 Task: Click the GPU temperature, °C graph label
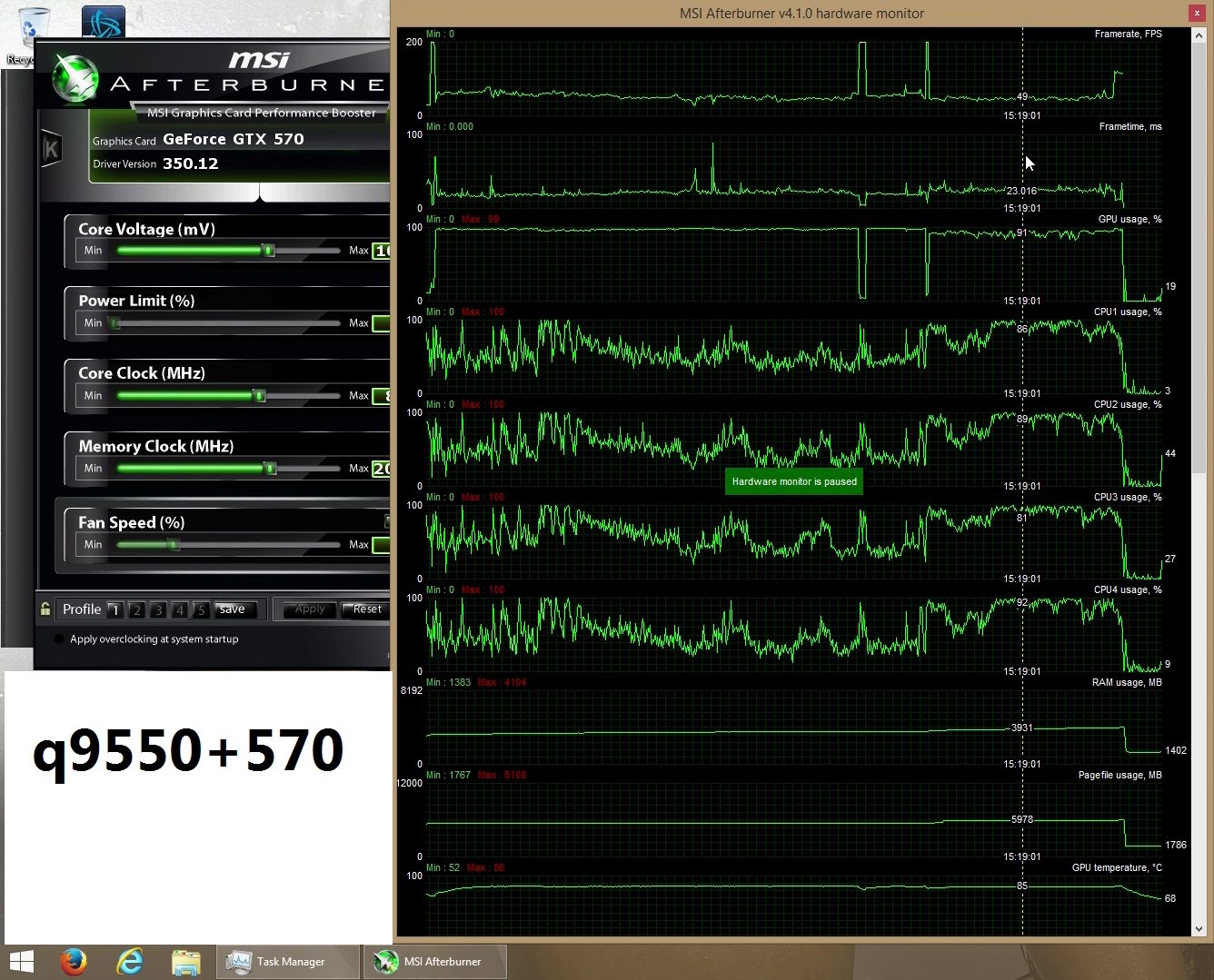[x=1117, y=868]
